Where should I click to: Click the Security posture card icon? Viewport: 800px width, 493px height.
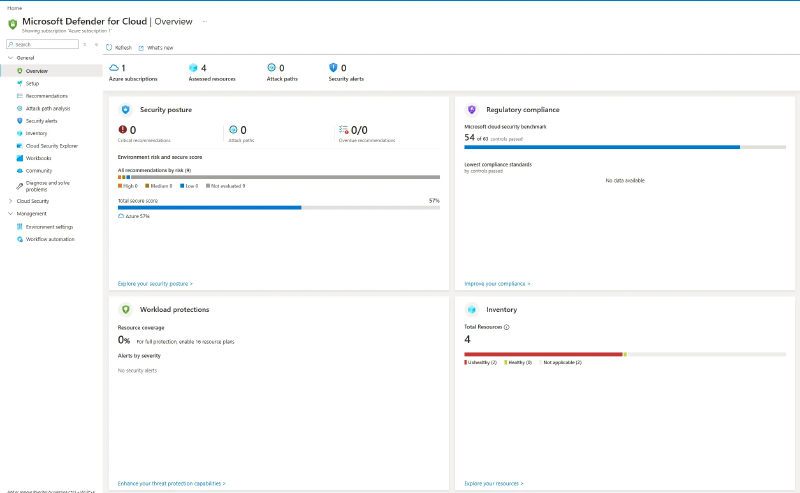pyautogui.click(x=126, y=109)
